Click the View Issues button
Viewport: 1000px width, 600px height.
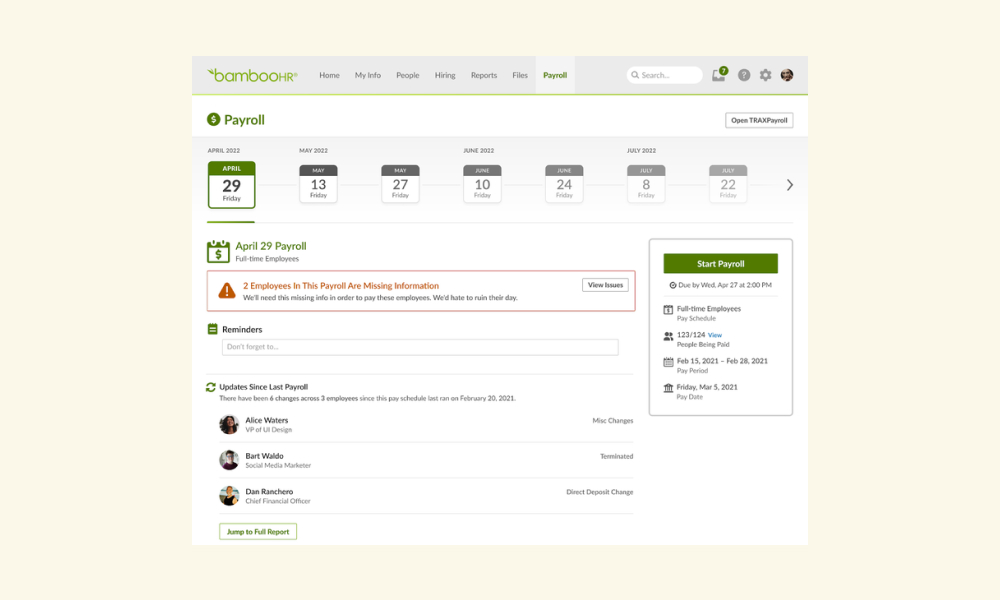605,285
